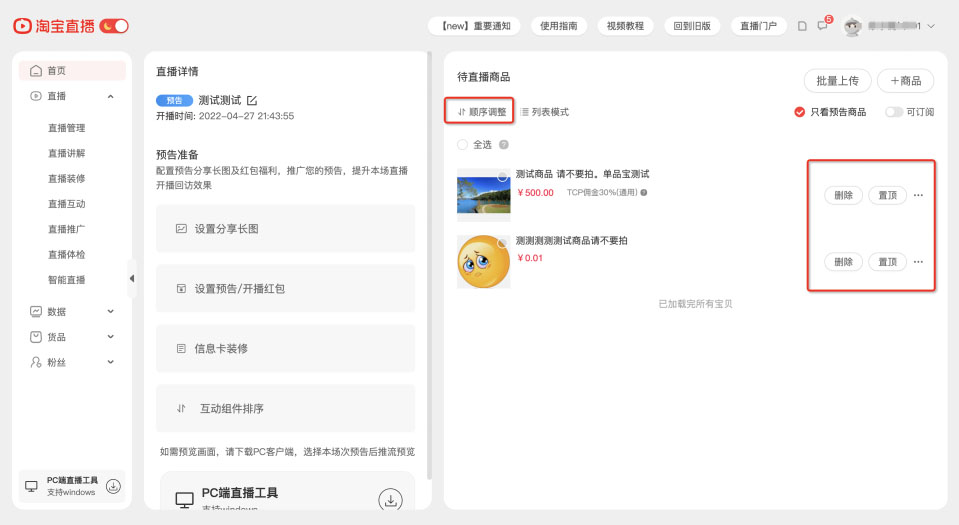This screenshot has width=959, height=525.
Task: Click the message notification icon with badge
Action: 823,26
